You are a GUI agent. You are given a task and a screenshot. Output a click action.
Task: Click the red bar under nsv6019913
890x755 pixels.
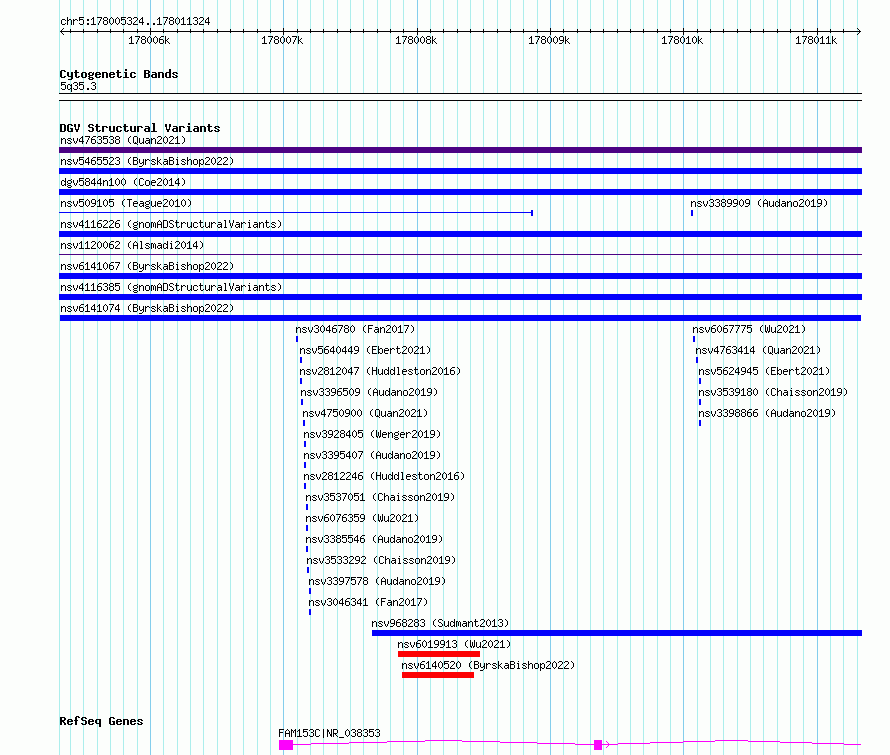click(x=439, y=654)
